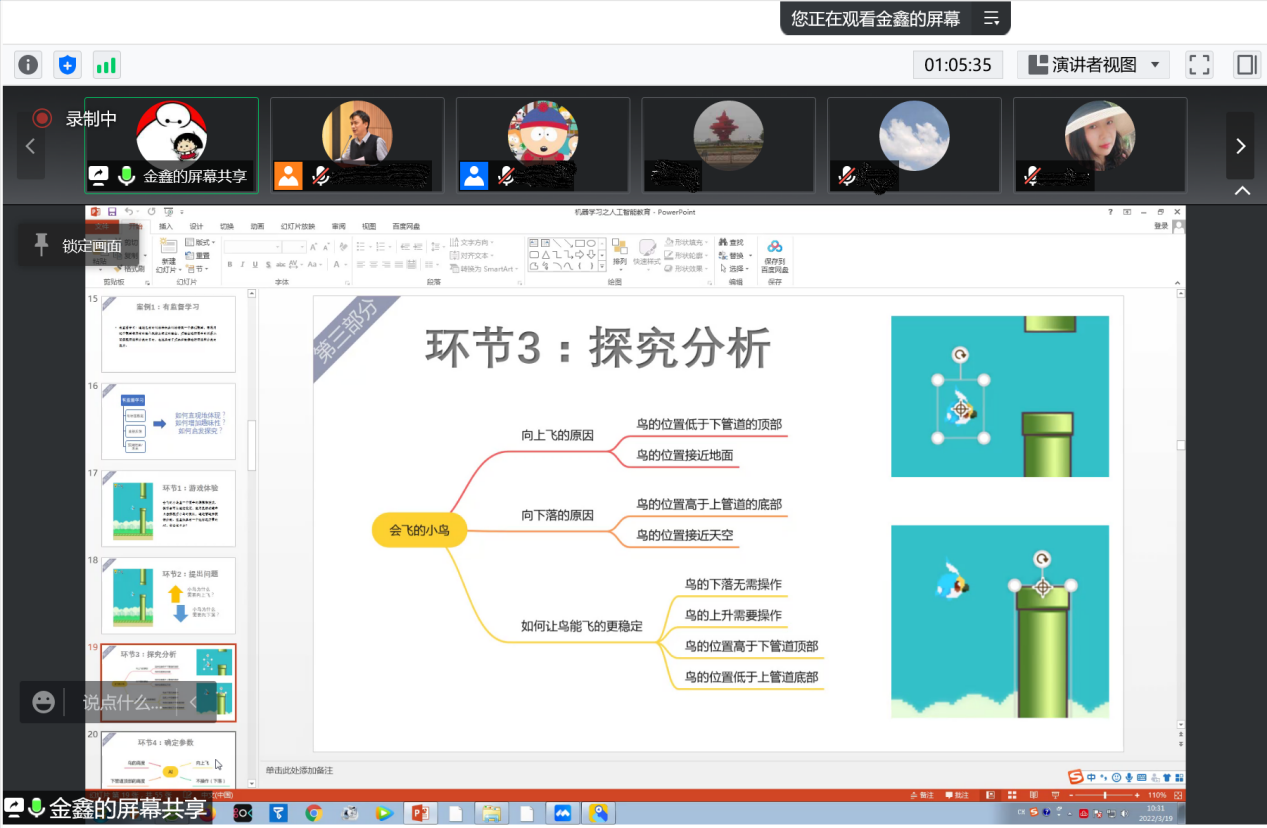This screenshot has width=1267, height=828.
Task: Open the emoji reaction picker
Action: click(x=43, y=702)
